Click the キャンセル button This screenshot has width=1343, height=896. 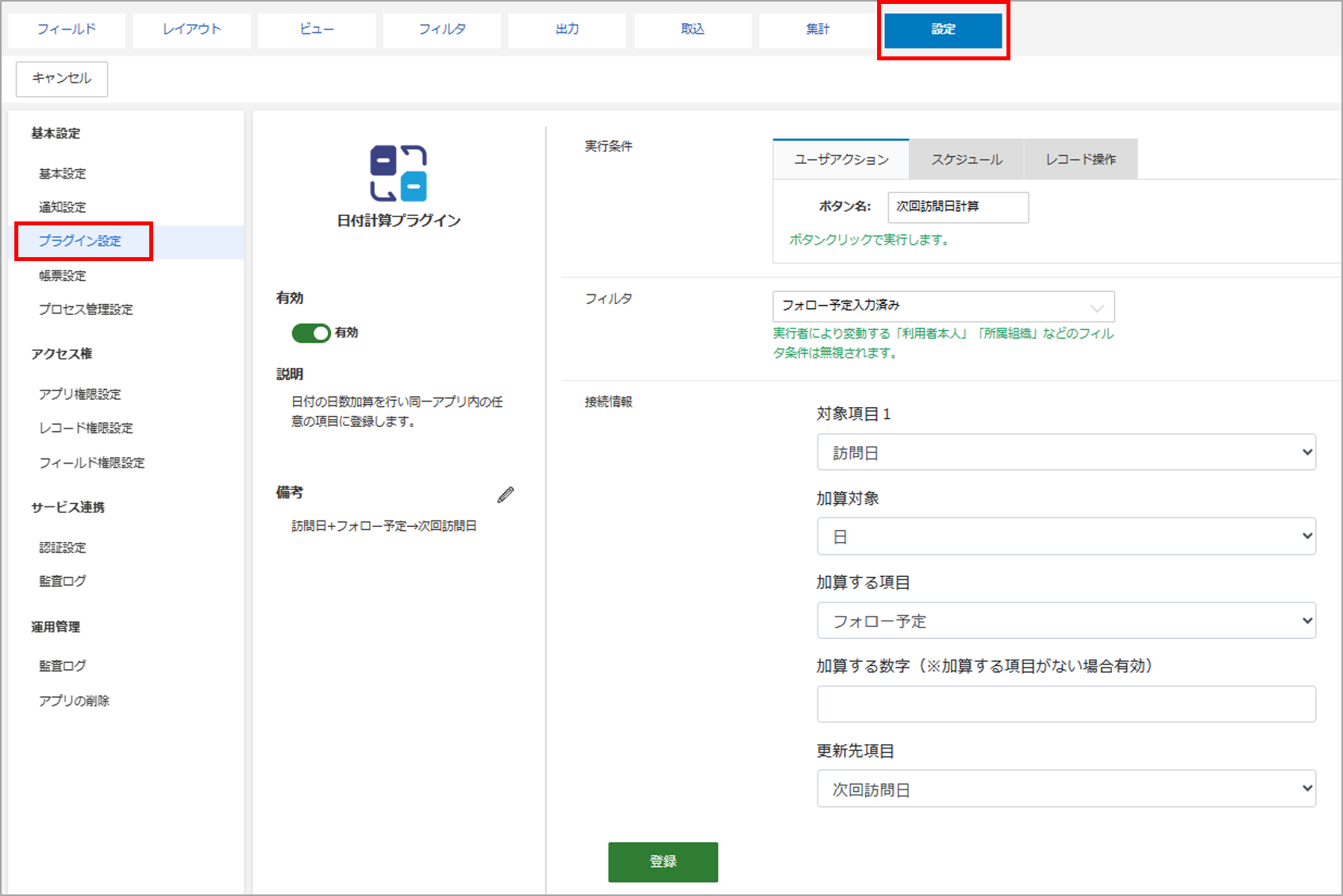pyautogui.click(x=62, y=79)
